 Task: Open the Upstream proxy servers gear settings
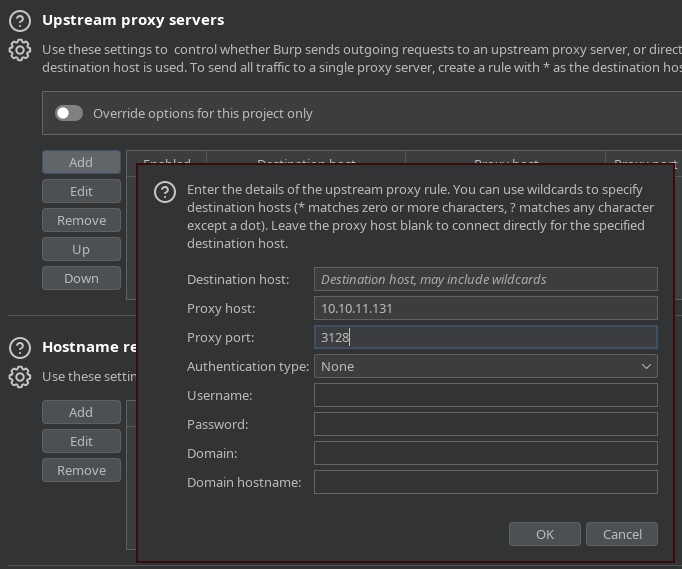[20, 50]
